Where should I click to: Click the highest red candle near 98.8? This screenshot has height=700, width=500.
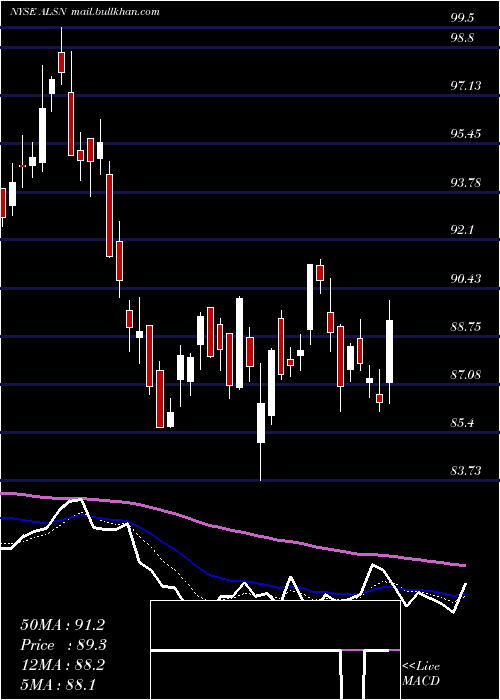(62, 62)
